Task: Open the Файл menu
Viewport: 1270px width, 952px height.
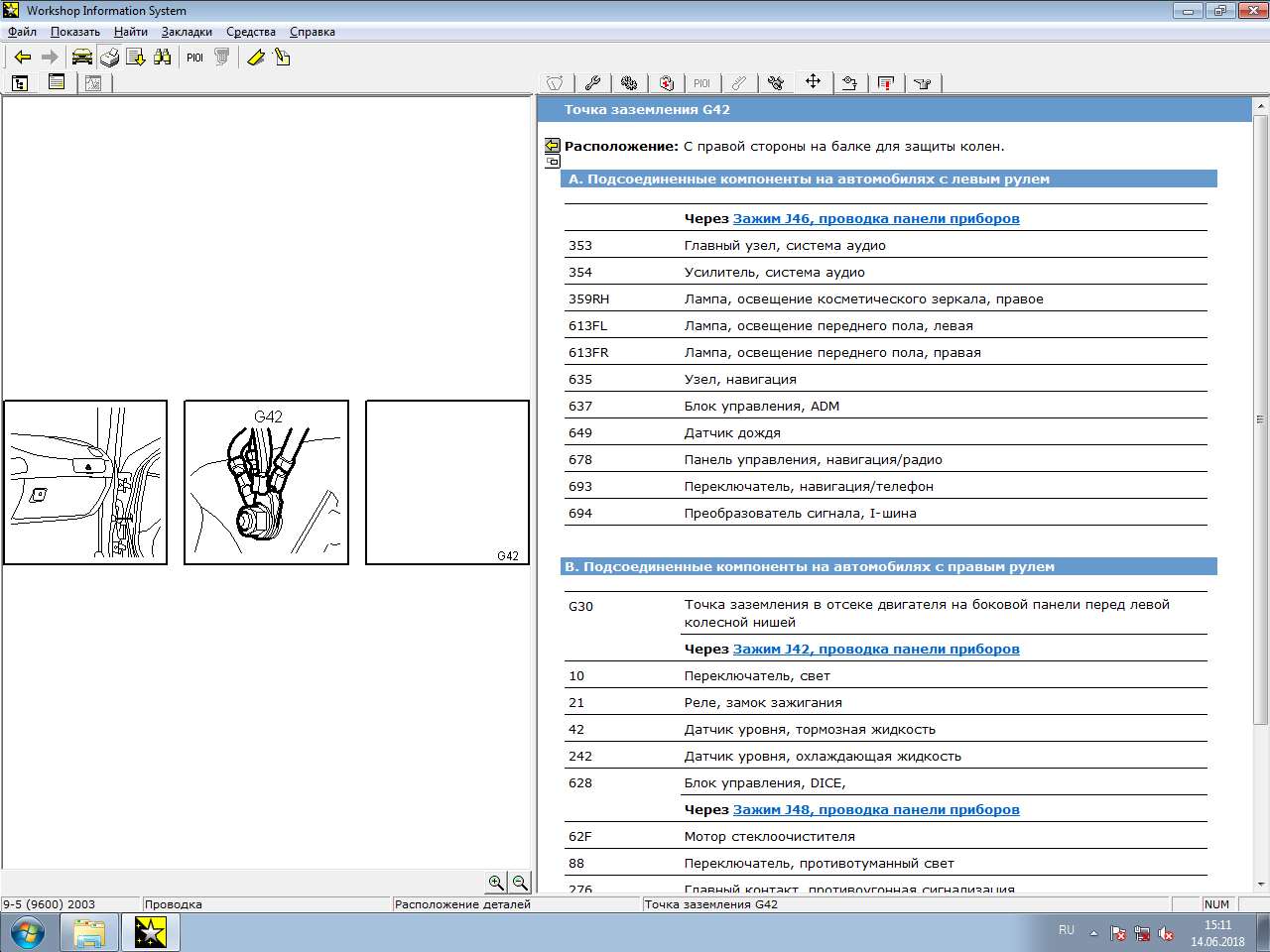Action: [22, 32]
